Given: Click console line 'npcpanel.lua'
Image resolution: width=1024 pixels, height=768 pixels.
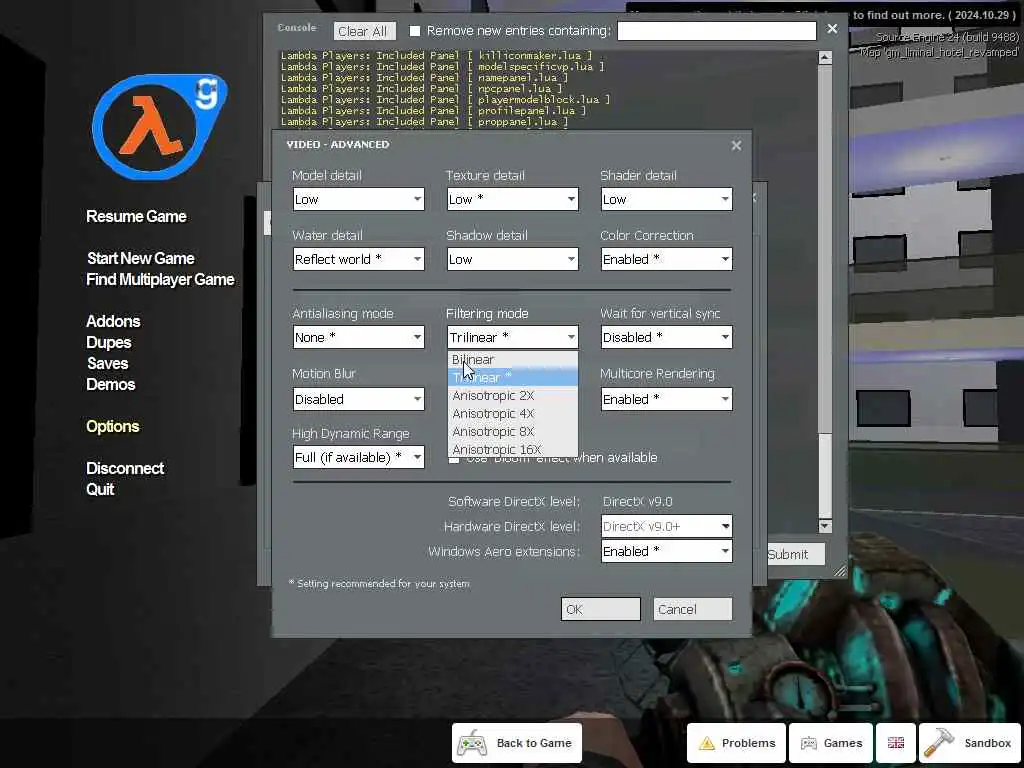Looking at the screenshot, I should 421,88.
